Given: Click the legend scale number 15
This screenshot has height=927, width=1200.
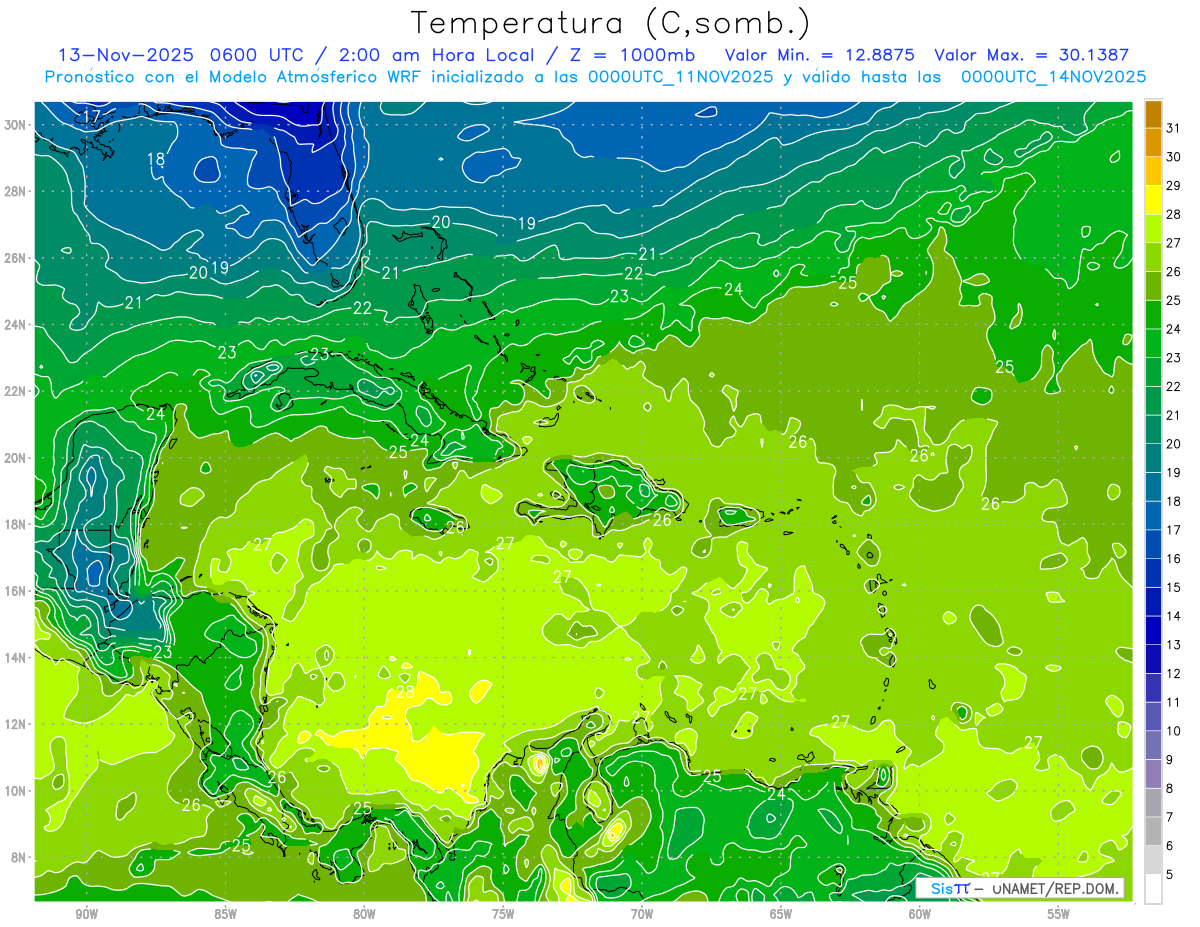Looking at the screenshot, I should point(1174,588).
